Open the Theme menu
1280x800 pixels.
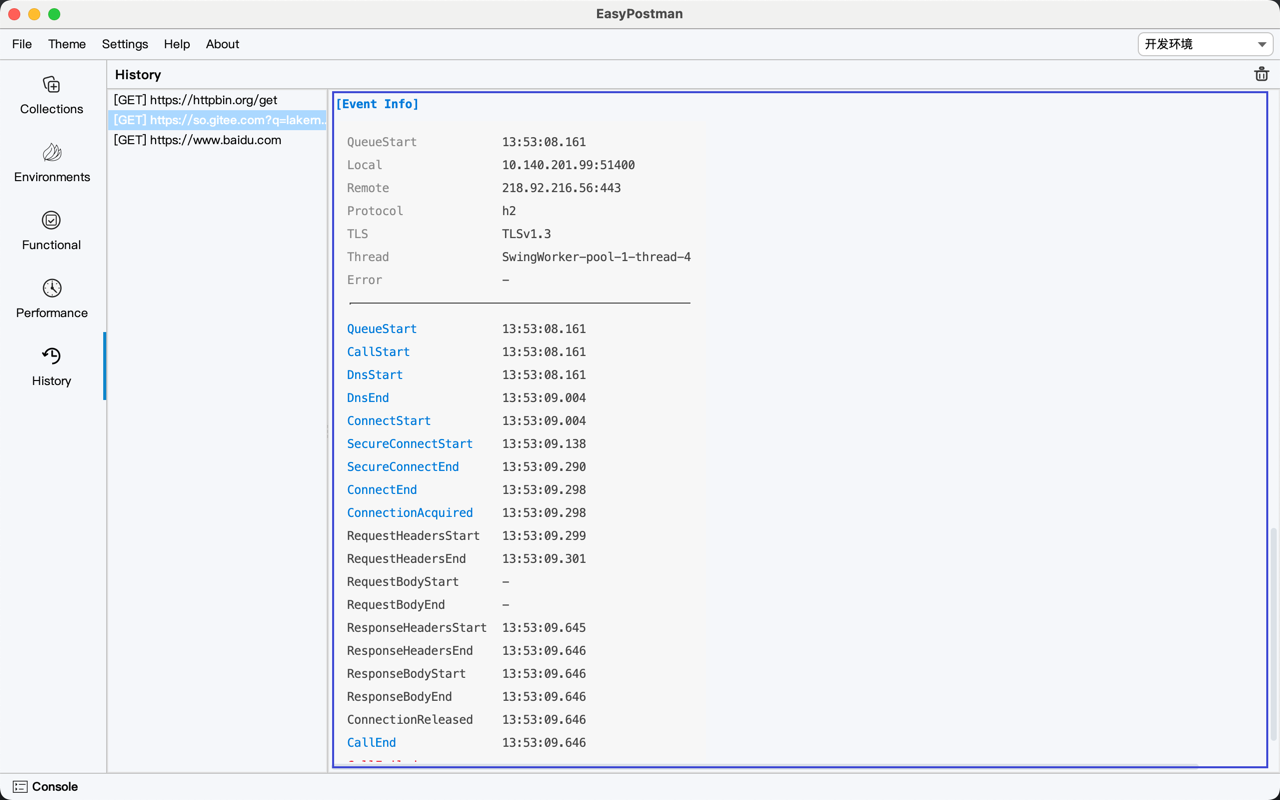[x=67, y=44]
